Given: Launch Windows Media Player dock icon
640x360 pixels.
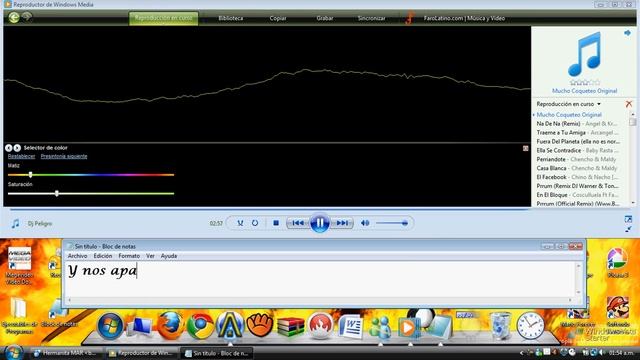Looking at the screenshot, I should 409,327.
